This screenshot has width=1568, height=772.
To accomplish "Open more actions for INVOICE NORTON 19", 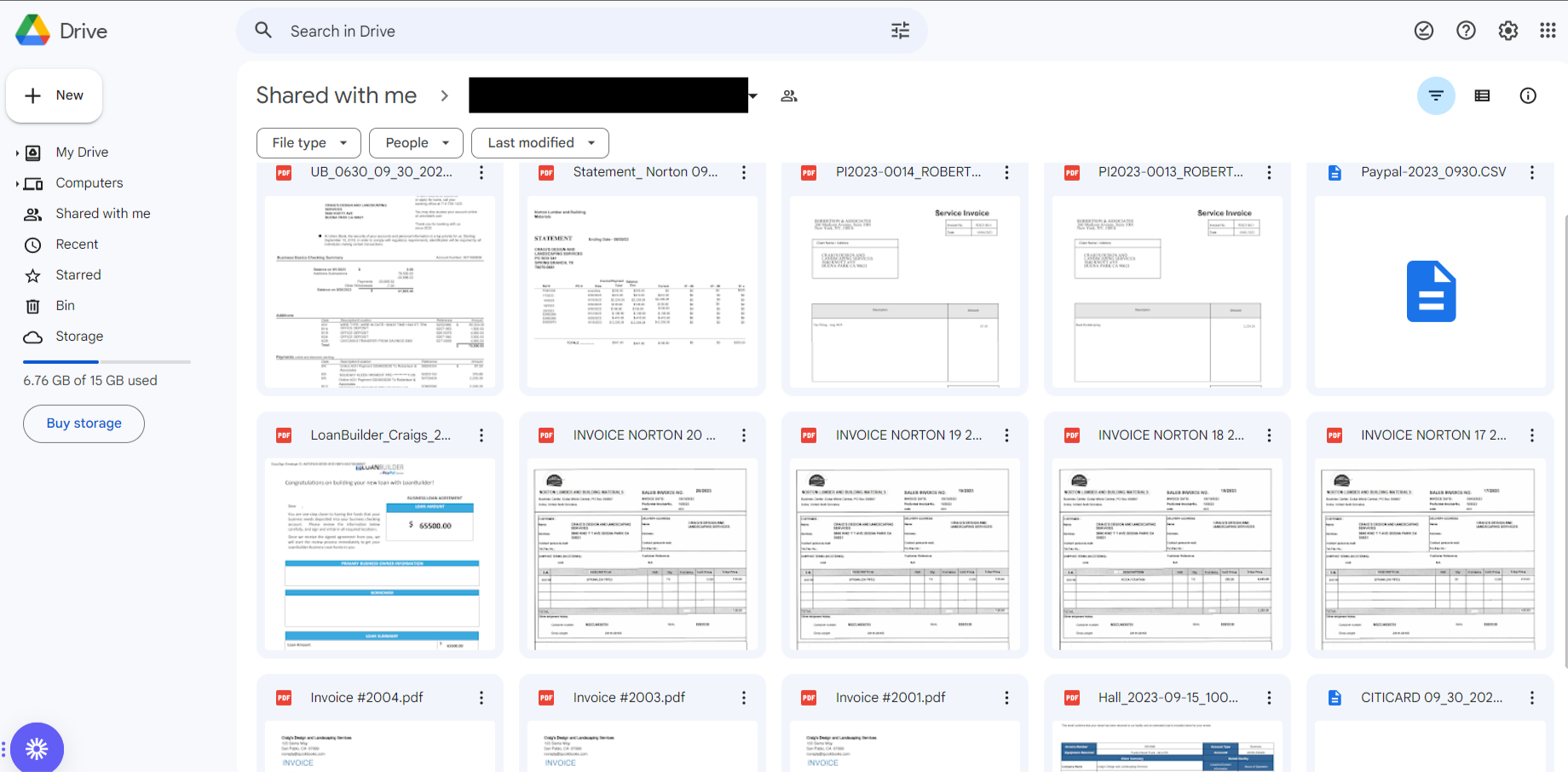I will [x=1006, y=435].
